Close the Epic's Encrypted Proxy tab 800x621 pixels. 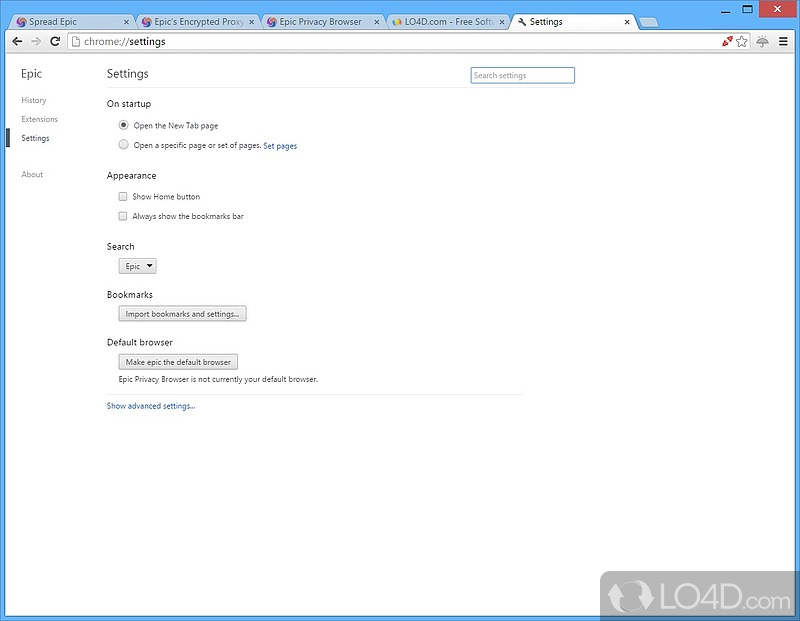coord(251,22)
